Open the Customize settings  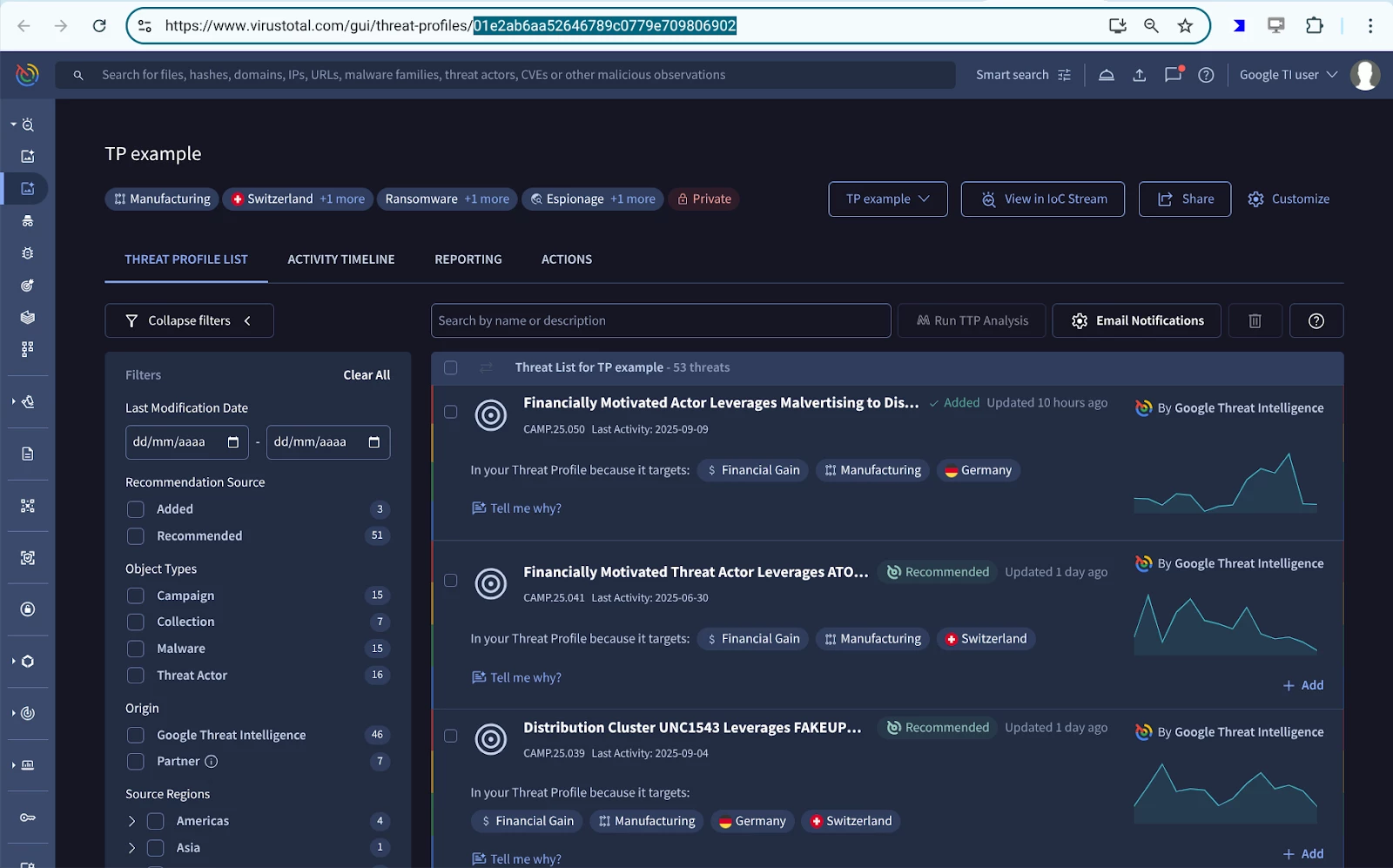coord(1289,198)
